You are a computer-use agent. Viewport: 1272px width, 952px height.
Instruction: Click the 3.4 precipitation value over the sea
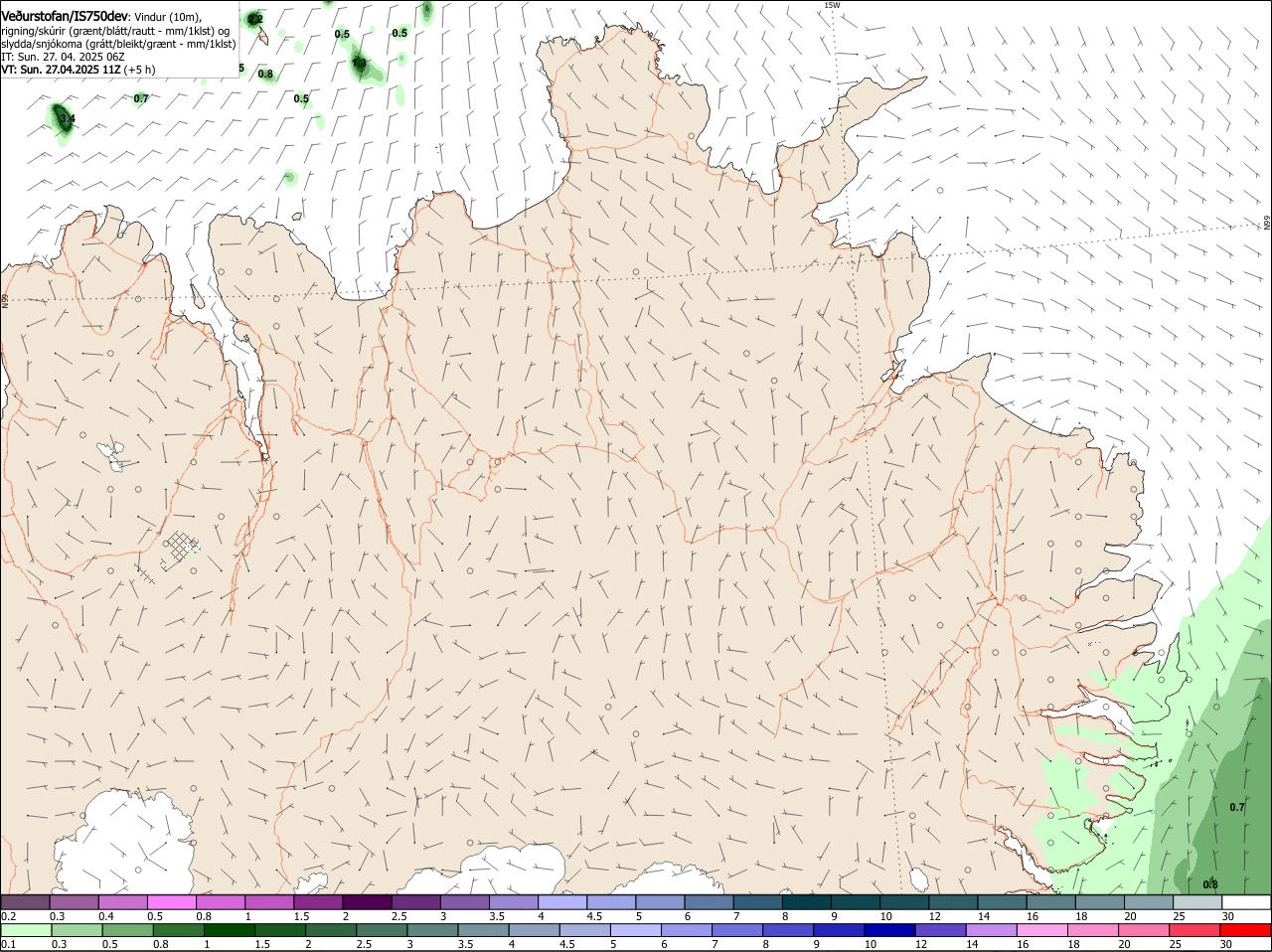point(67,119)
